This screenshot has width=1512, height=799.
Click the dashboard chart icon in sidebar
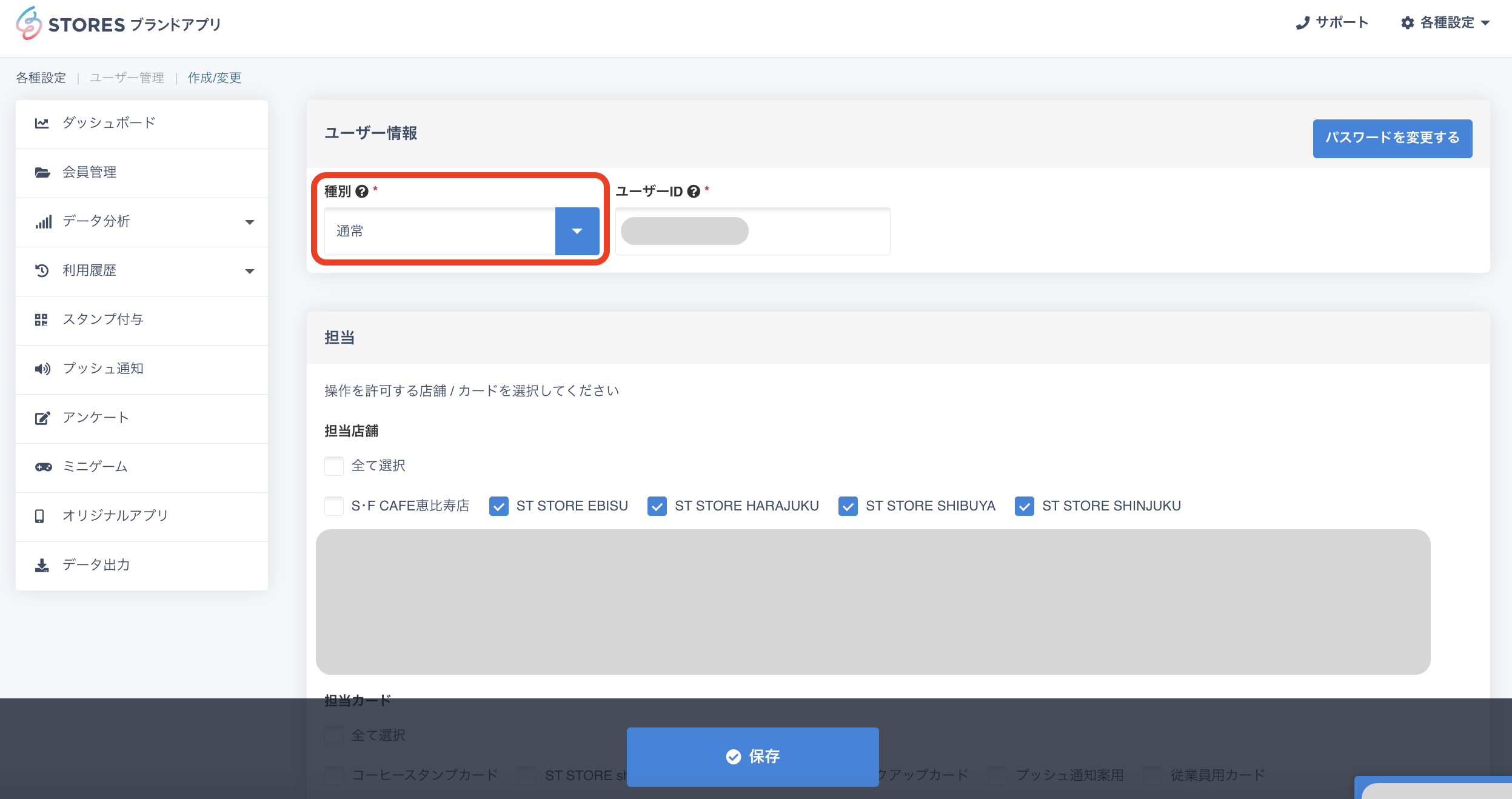[42, 123]
